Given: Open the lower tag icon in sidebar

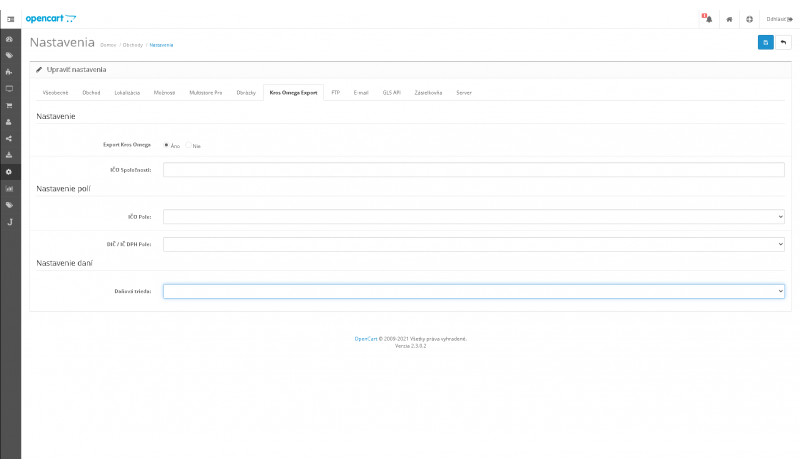Looking at the screenshot, I should pyautogui.click(x=9, y=205).
